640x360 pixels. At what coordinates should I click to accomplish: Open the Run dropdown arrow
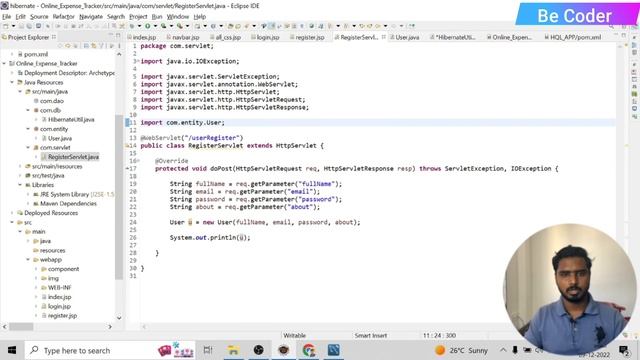[155, 26]
